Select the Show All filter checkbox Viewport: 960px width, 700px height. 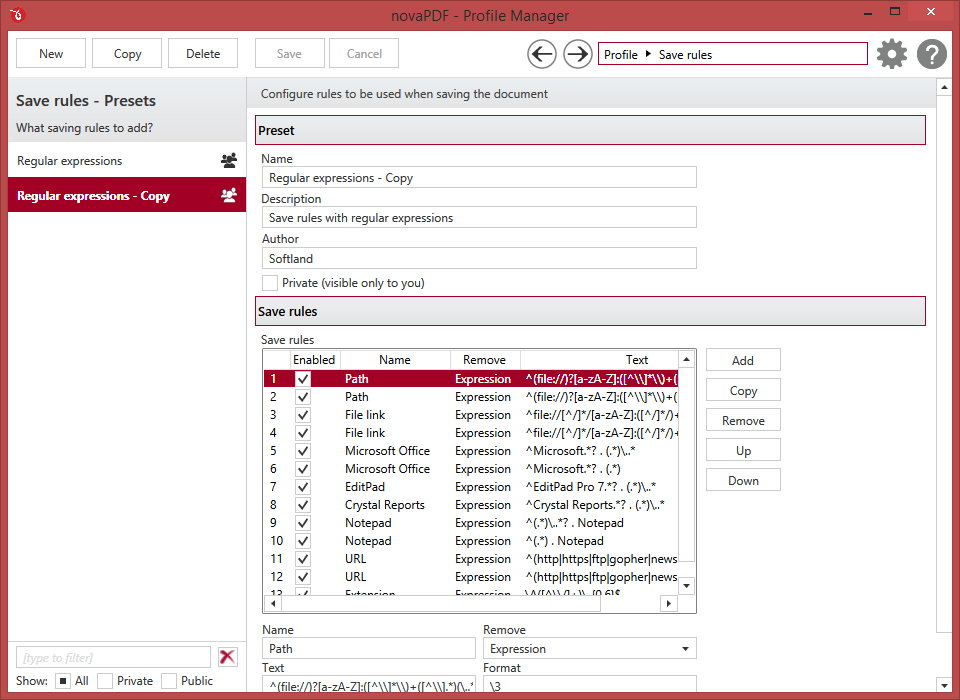pyautogui.click(x=63, y=681)
